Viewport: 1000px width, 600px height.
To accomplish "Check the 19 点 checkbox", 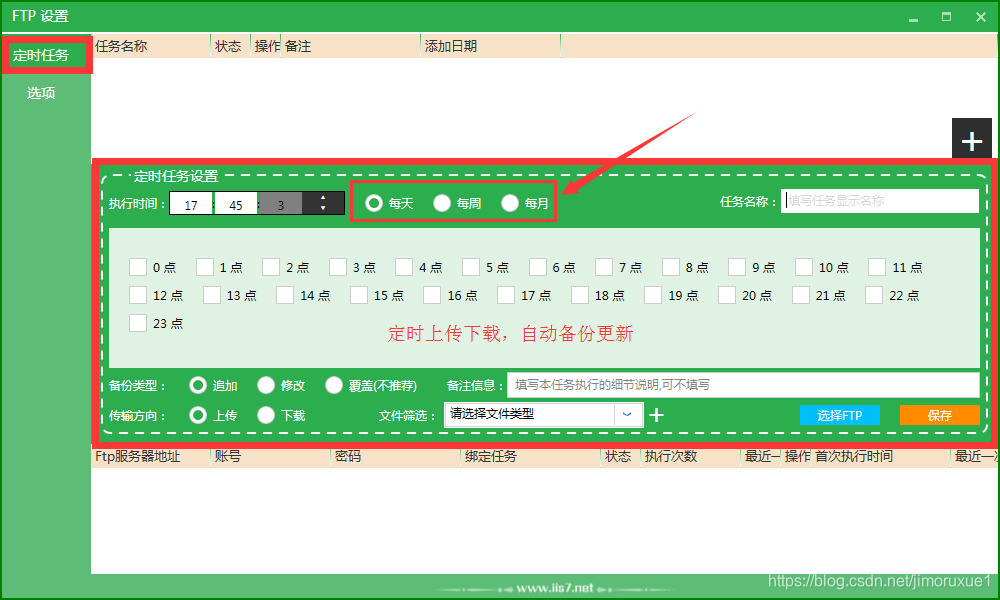I will coord(653,295).
